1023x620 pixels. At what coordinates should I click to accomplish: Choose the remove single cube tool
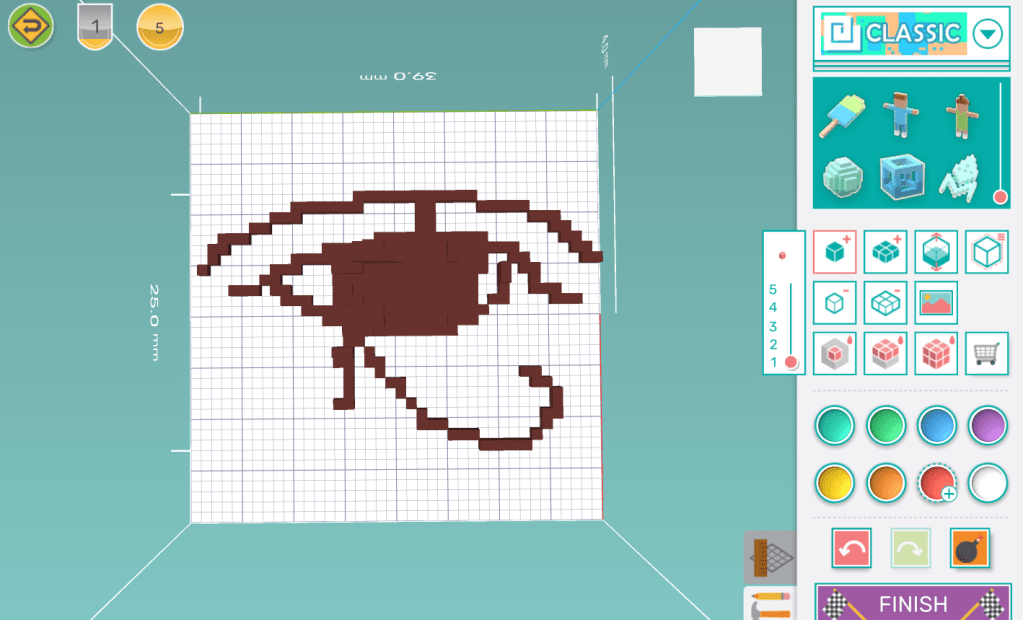834,302
